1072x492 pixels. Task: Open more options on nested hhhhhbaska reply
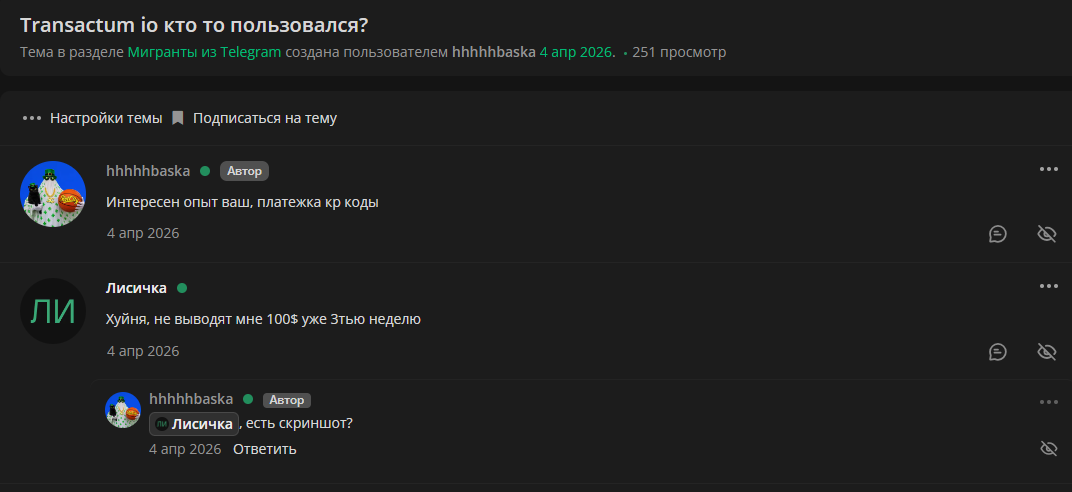1048,402
